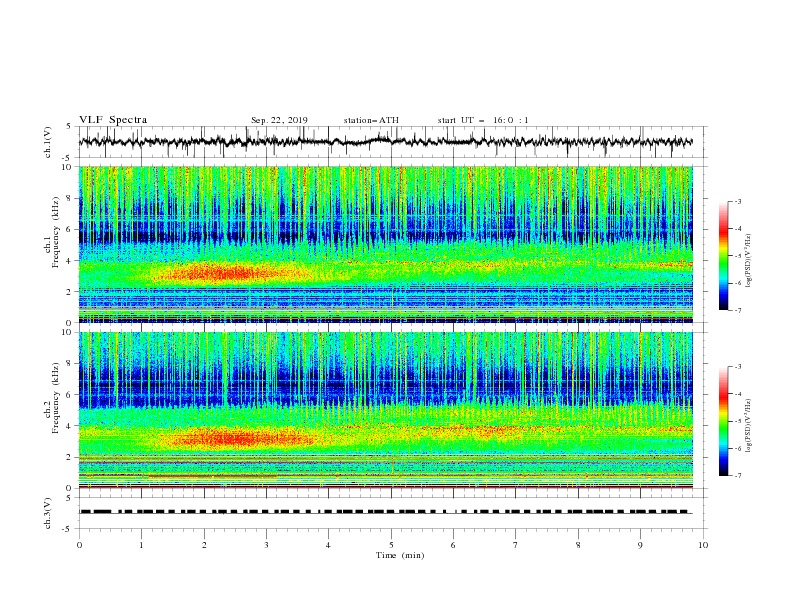
Task: Click the '-7' label on ch.2 color bar
Action: [737, 476]
